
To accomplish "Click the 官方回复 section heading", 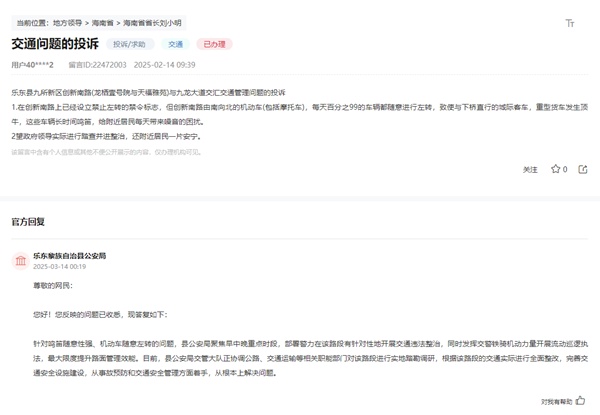I will 28,221.
